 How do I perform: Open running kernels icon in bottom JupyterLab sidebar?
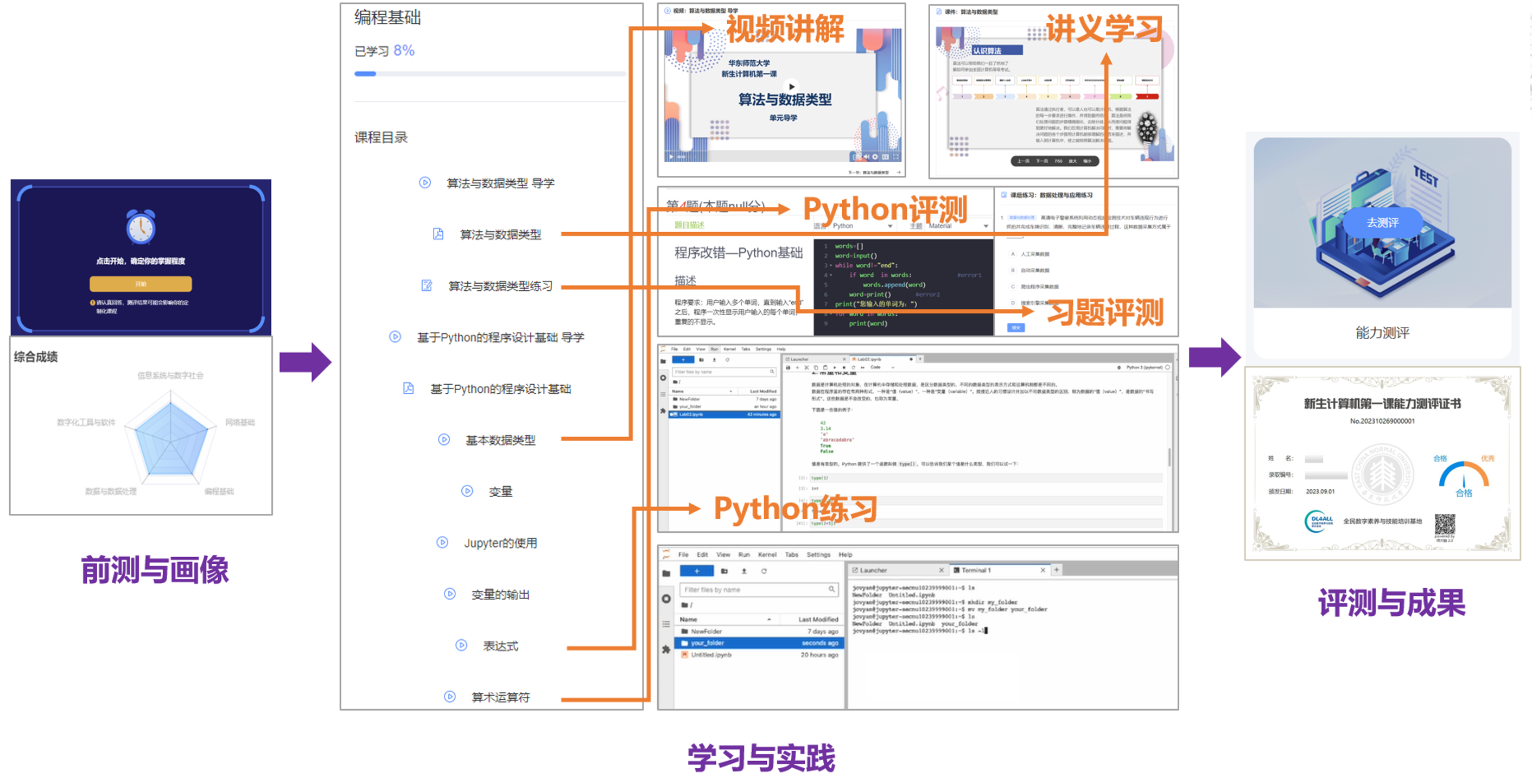(666, 598)
